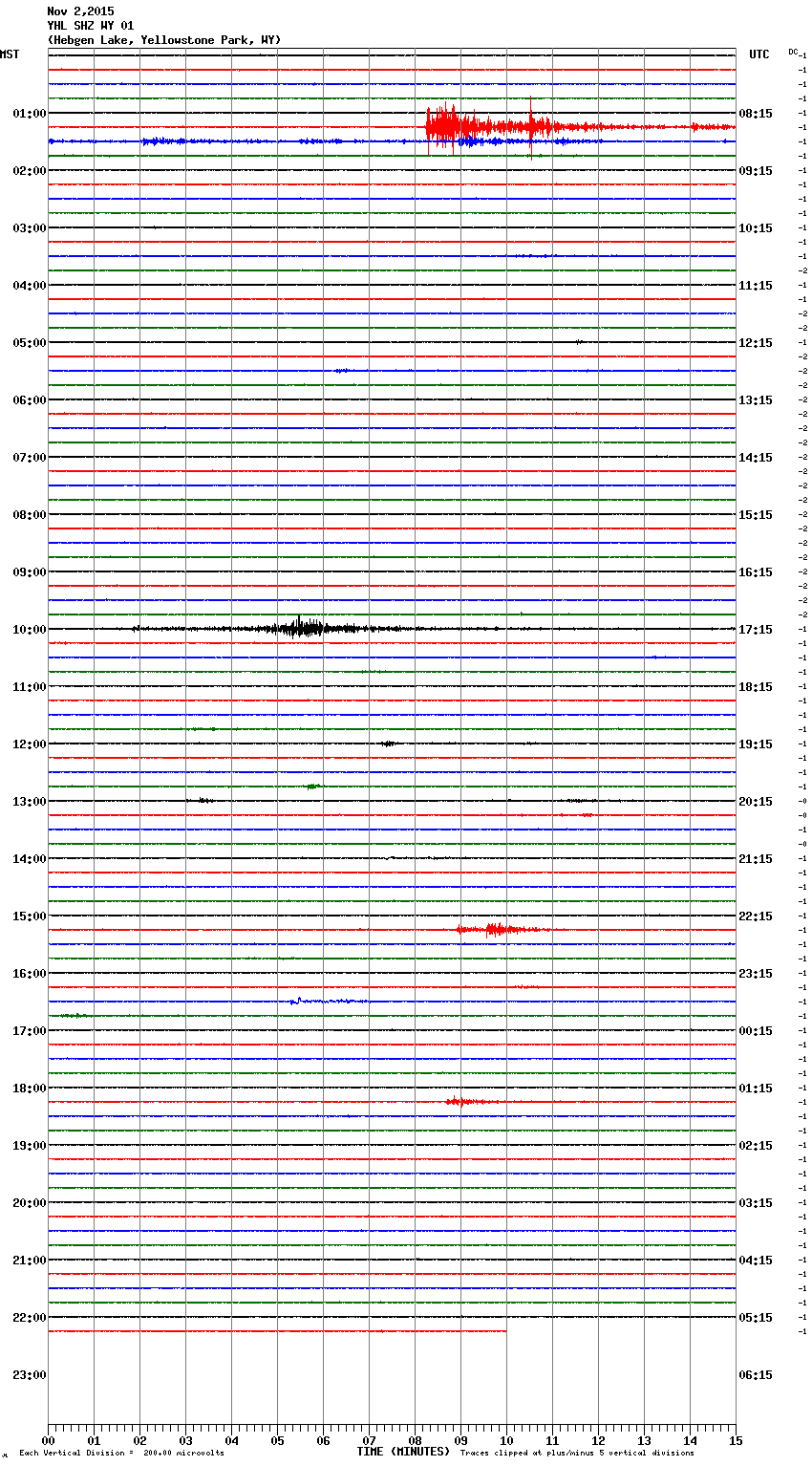Click the 23:15 UTC time label
Image resolution: width=812 pixels, height=1466 pixels.
tap(756, 974)
